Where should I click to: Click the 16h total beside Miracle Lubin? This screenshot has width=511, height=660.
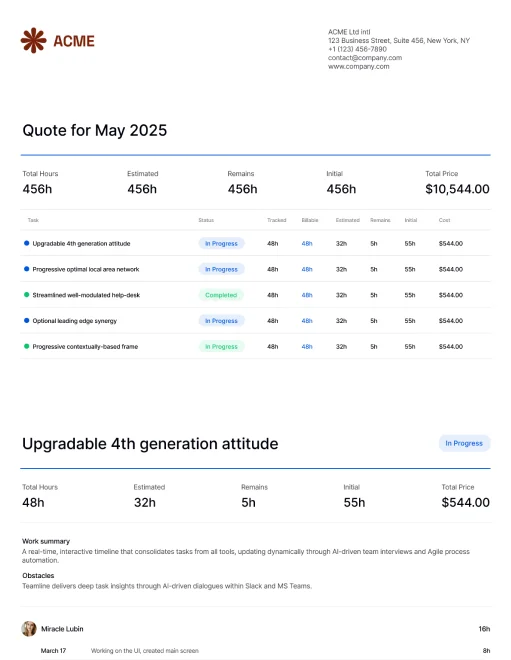click(x=484, y=629)
